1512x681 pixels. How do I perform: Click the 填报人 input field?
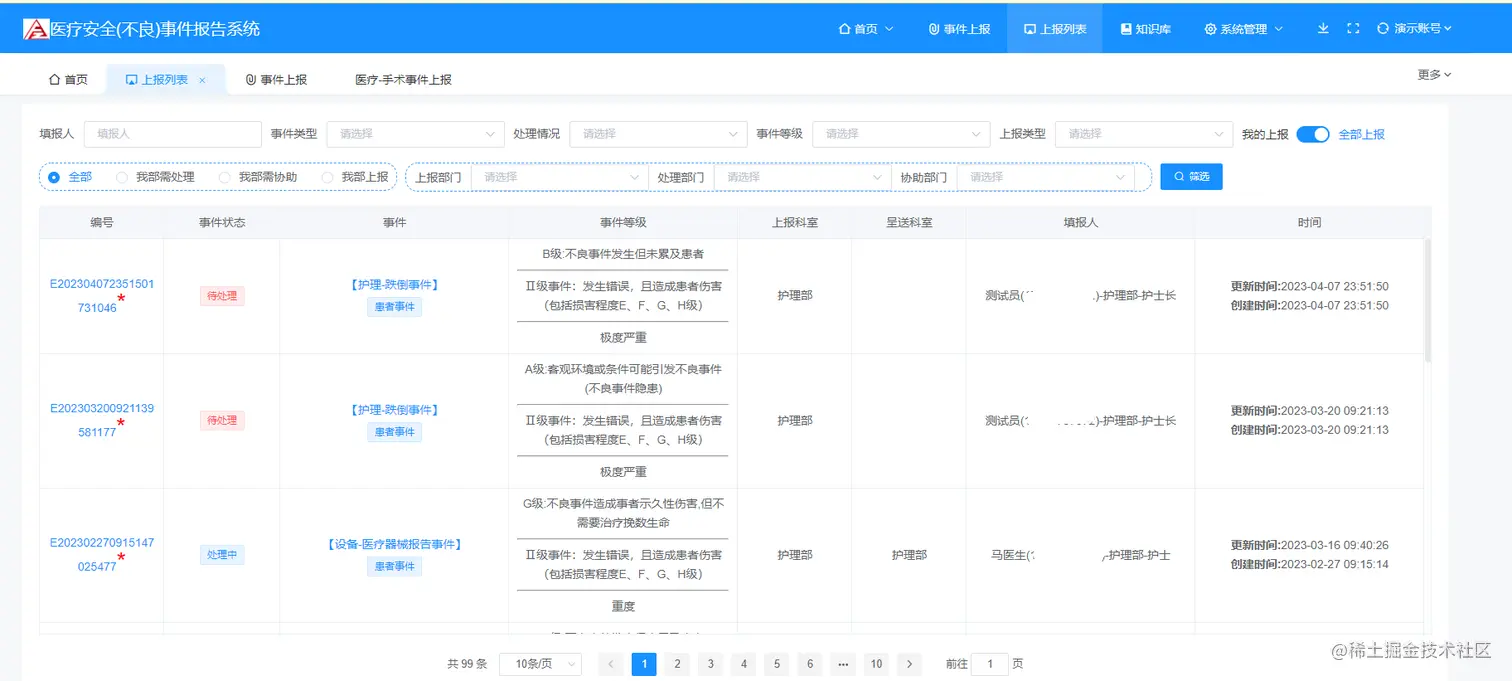[x=172, y=133]
